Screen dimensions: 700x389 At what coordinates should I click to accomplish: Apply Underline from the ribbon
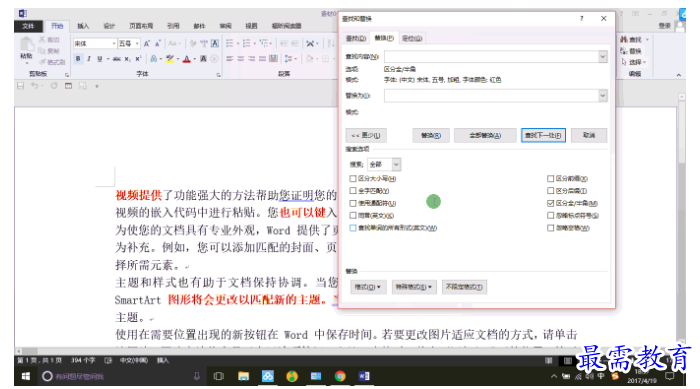tap(100, 59)
